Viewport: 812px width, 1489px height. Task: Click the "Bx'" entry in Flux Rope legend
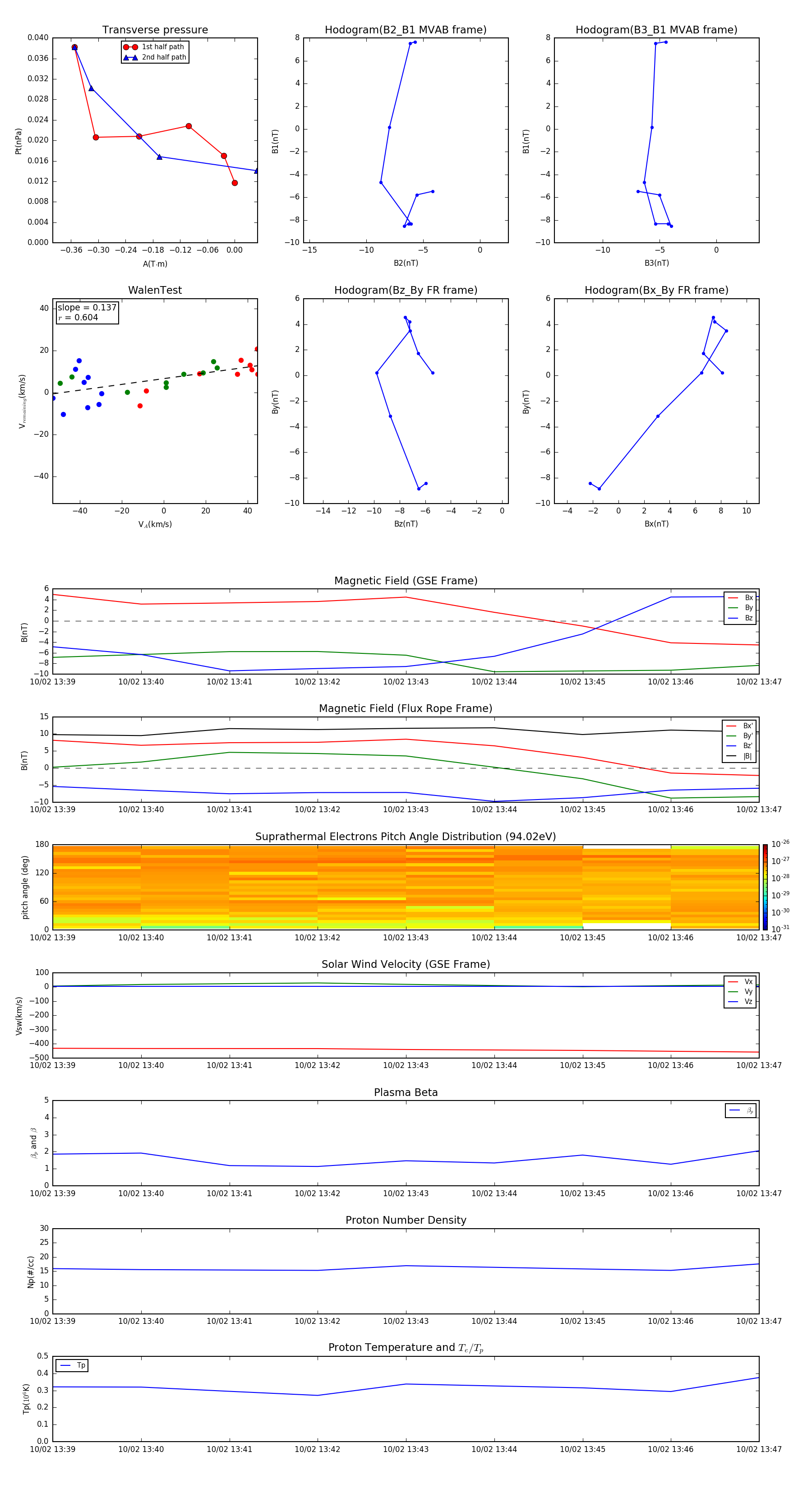[739, 726]
